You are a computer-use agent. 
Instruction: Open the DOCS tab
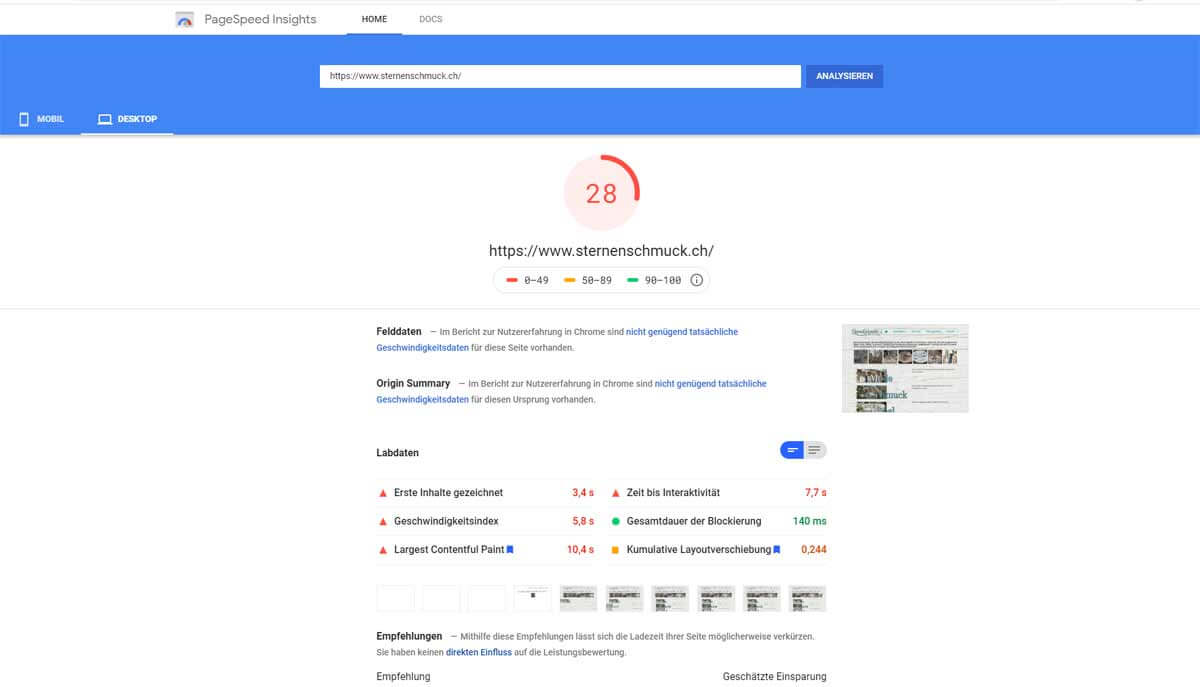(430, 19)
